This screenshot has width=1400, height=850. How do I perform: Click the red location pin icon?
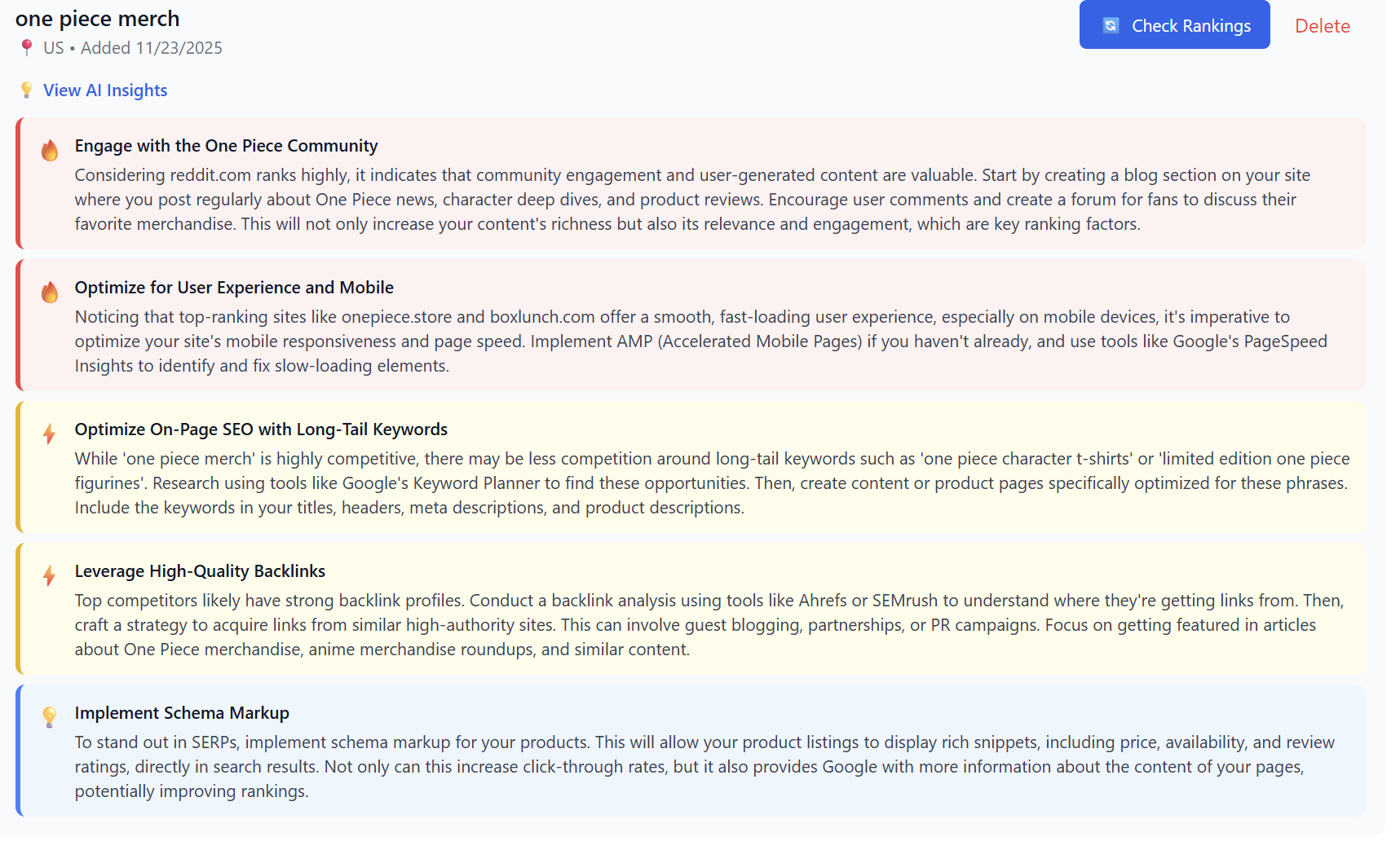[x=27, y=47]
